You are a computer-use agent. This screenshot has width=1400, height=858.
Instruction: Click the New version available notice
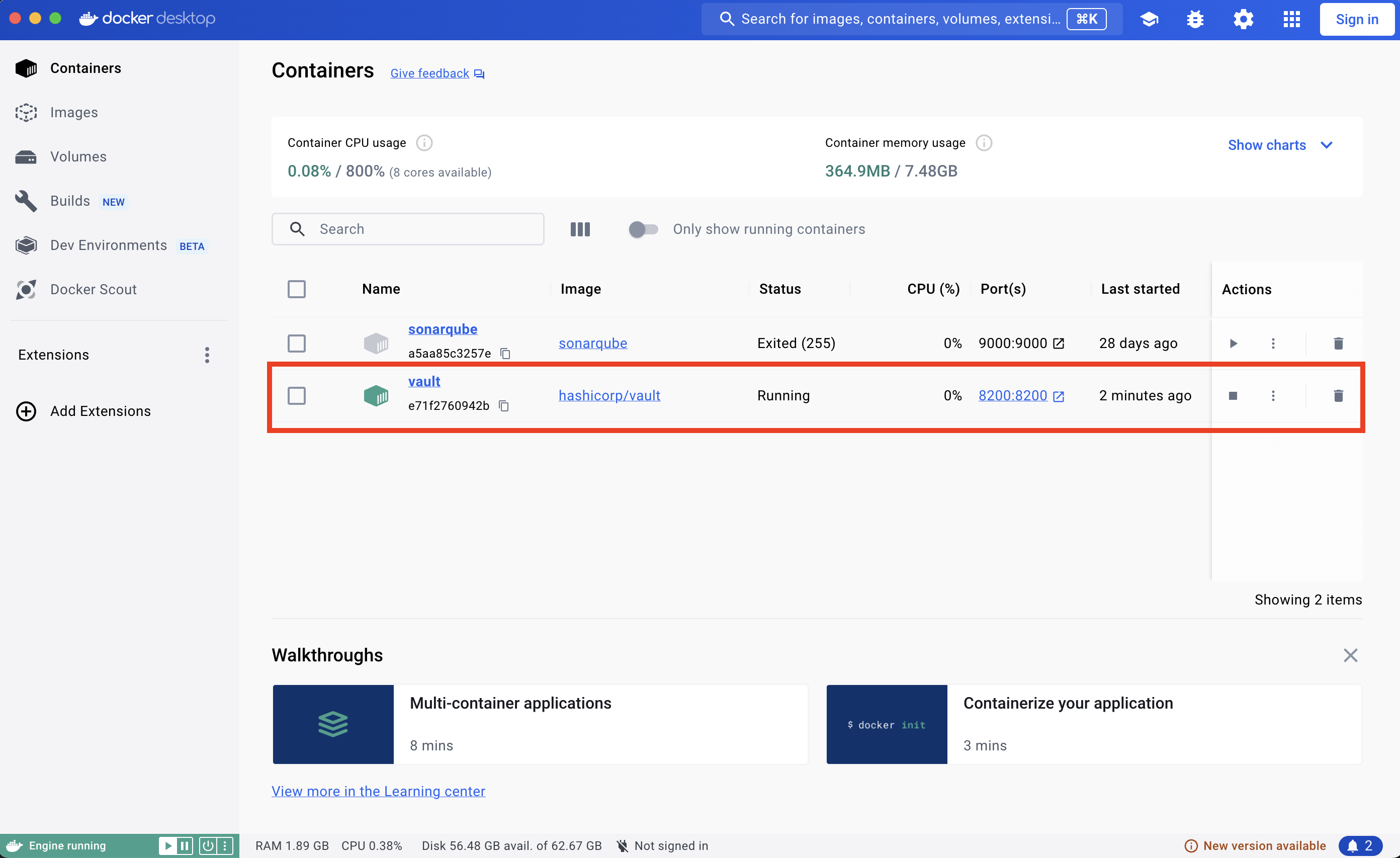[x=1256, y=846]
